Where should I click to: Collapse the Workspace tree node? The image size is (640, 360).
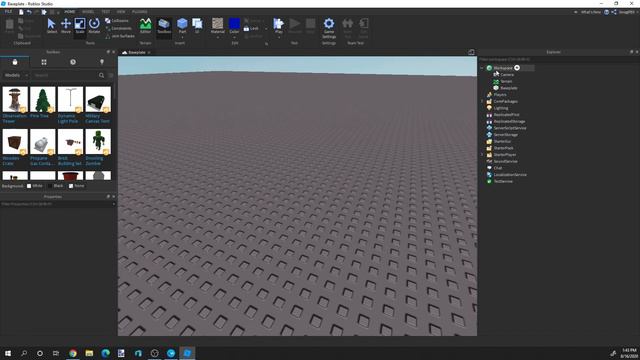[482, 68]
